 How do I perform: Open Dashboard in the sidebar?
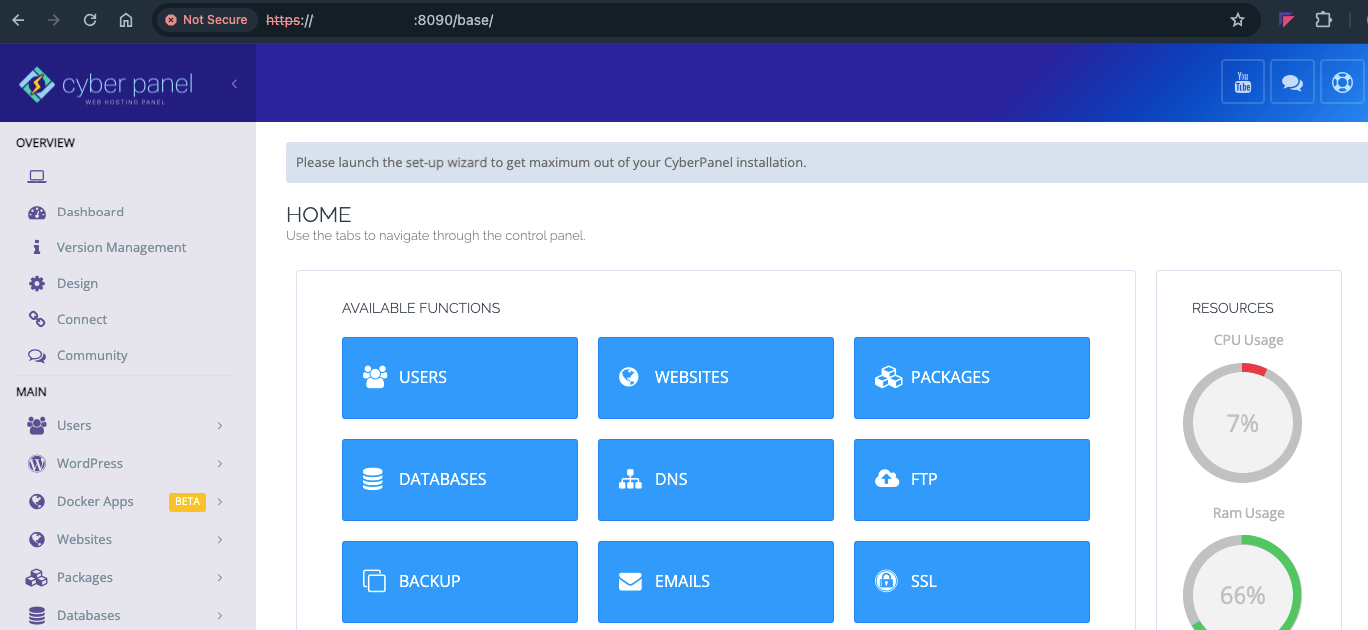pyautogui.click(x=90, y=212)
